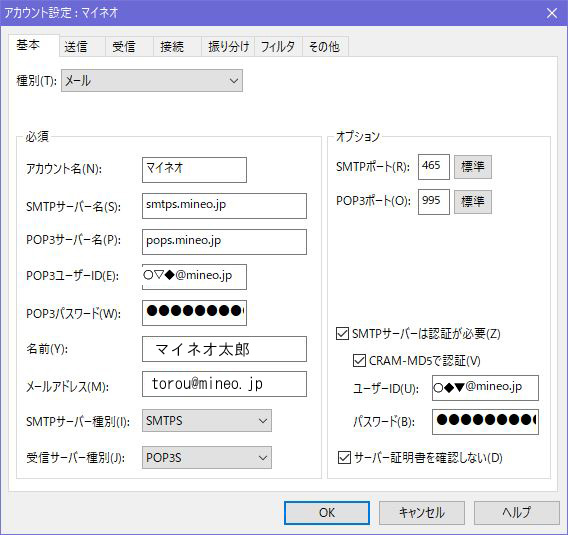Close the アカウント設定 dialog window
The width and height of the screenshot is (568, 535).
coord(552,13)
